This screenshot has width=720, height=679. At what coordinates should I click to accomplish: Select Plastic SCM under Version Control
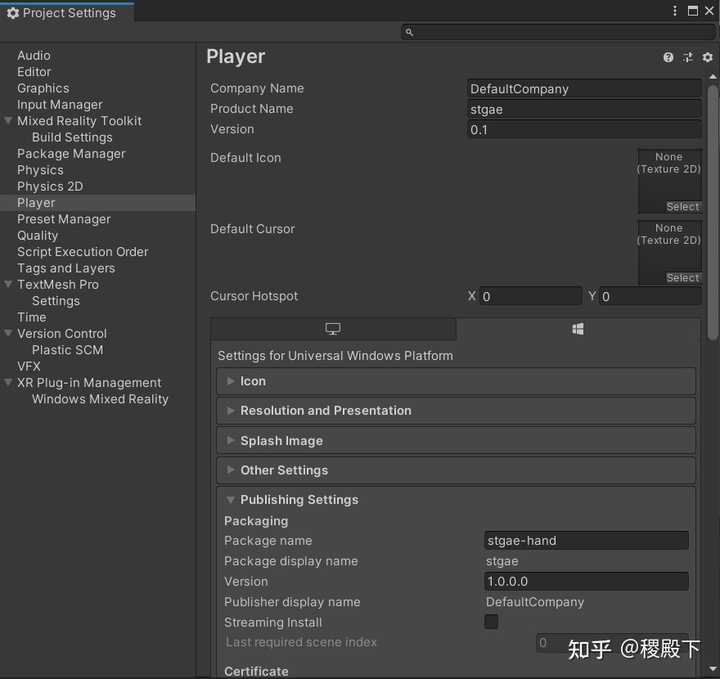[x=68, y=350]
